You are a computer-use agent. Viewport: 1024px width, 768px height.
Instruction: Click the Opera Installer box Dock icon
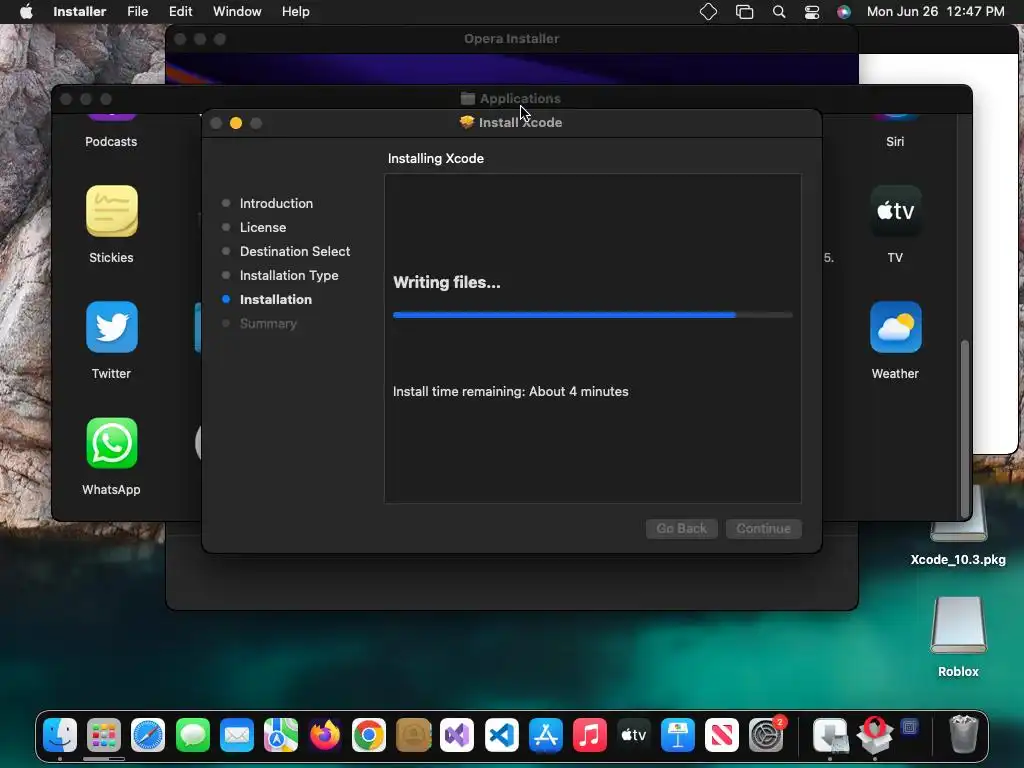pos(874,735)
